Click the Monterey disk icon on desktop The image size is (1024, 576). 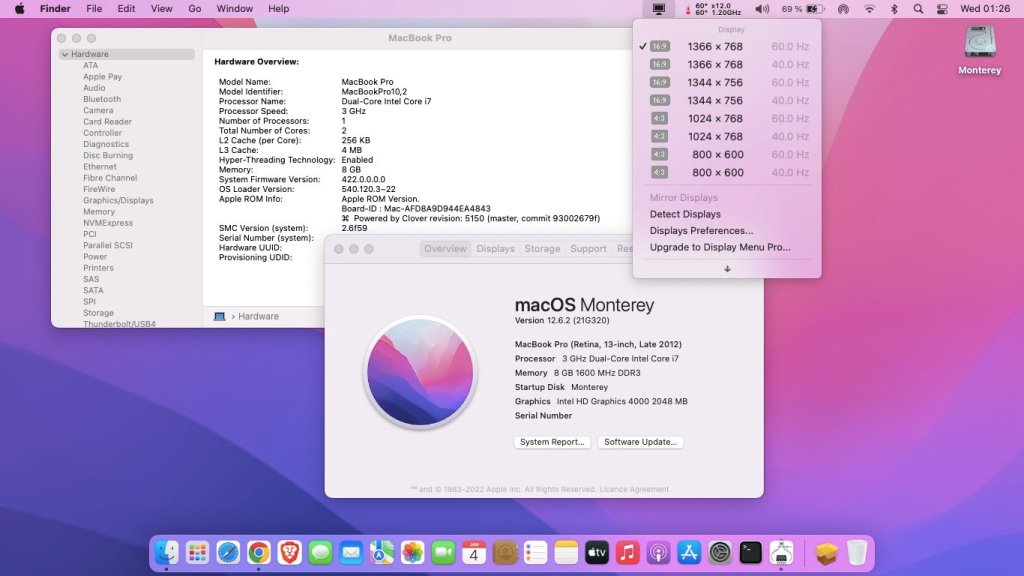(x=979, y=43)
